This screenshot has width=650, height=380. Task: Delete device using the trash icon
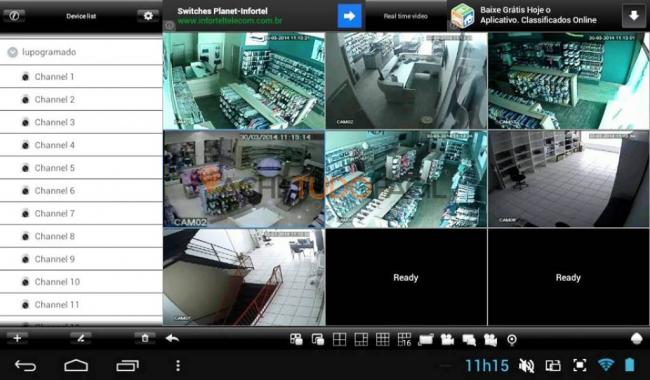145,338
